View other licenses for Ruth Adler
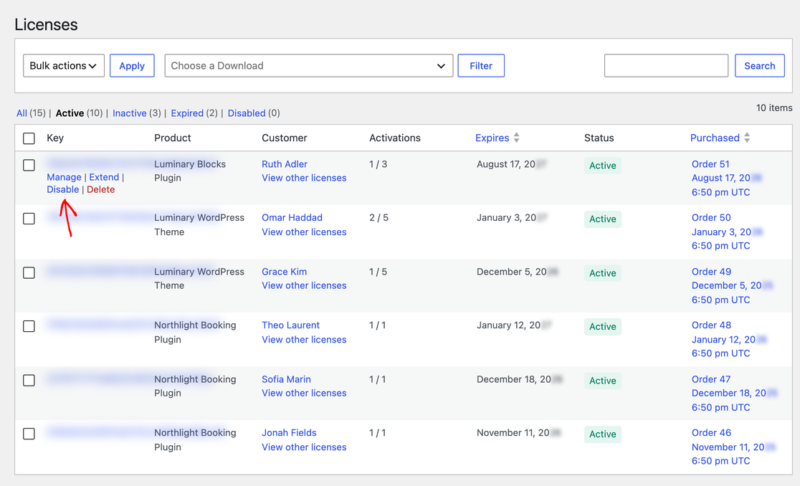Image resolution: width=800 pixels, height=486 pixels. point(304,178)
